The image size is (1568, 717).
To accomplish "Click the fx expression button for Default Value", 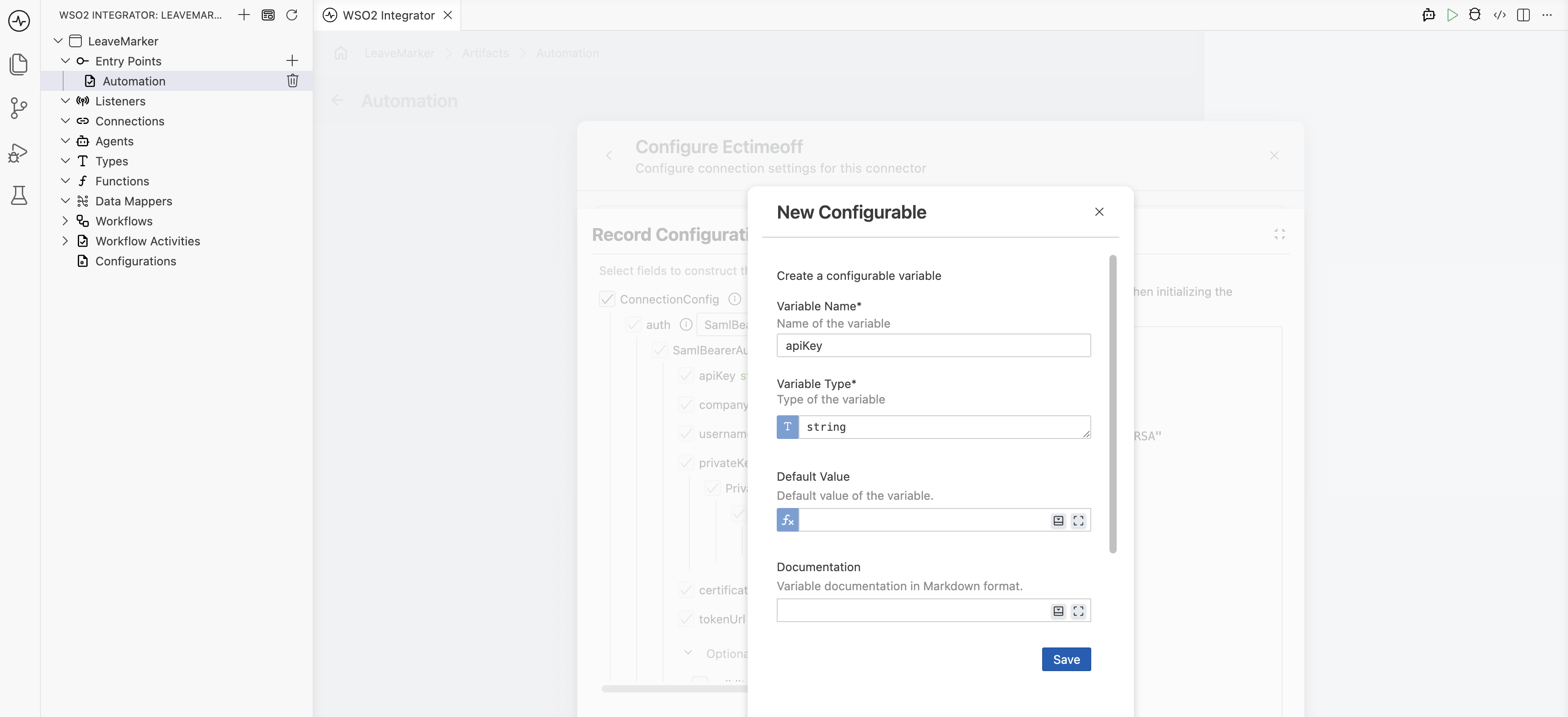I will coord(788,520).
